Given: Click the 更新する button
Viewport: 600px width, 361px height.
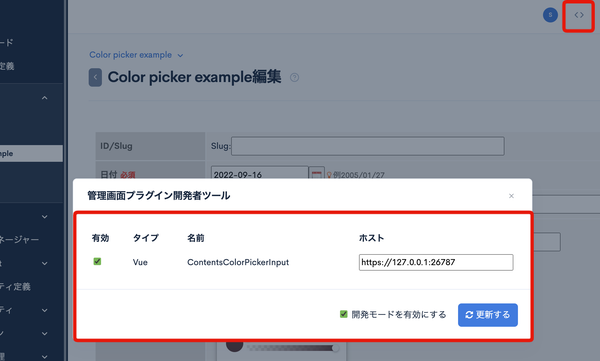Looking at the screenshot, I should [488, 315].
